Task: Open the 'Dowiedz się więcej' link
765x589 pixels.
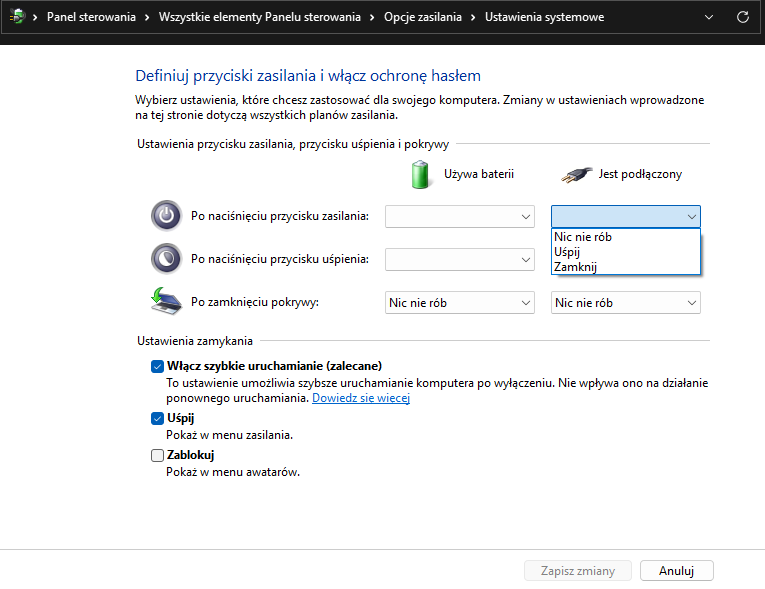Action: point(361,398)
